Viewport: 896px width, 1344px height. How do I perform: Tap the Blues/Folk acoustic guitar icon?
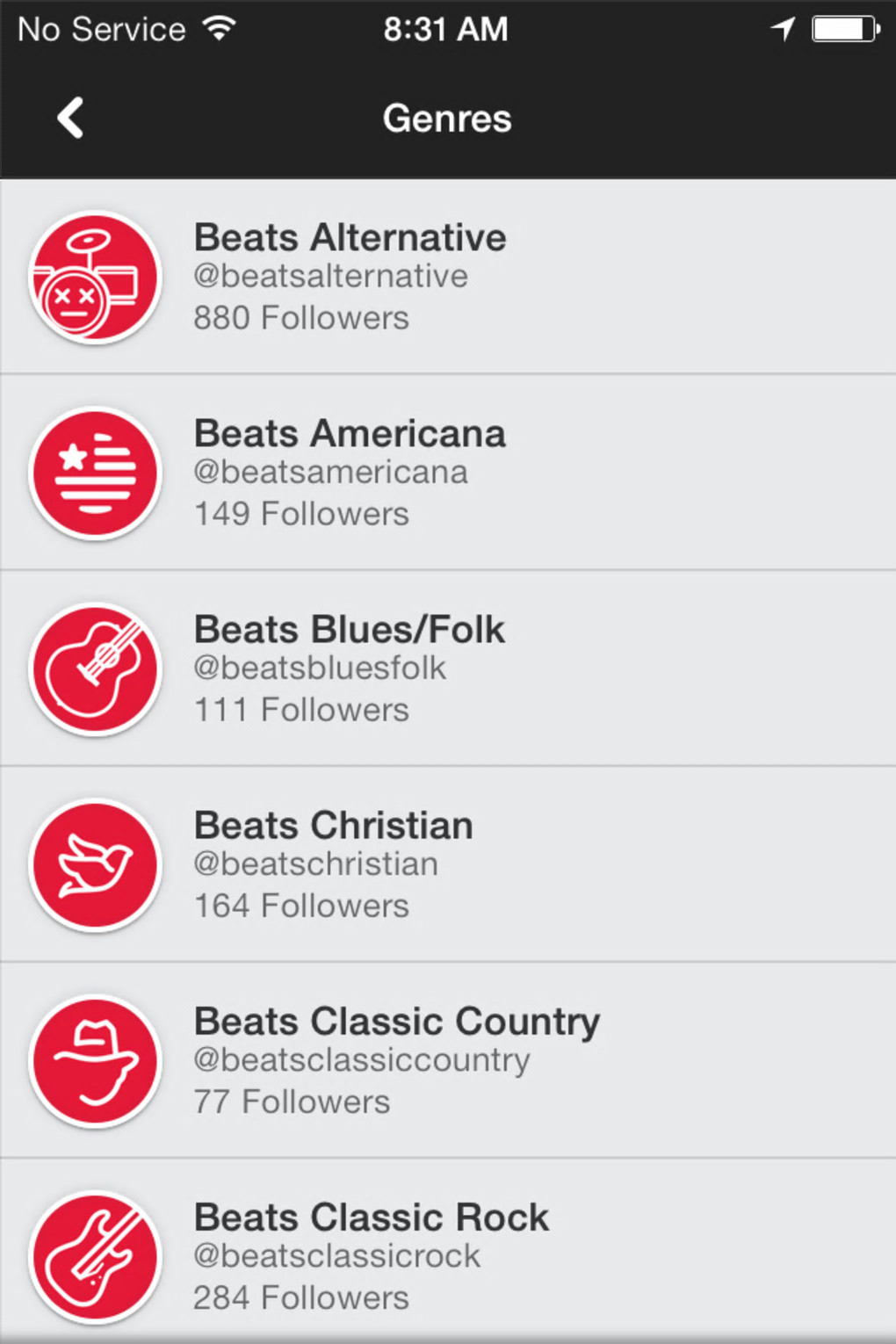coord(95,669)
